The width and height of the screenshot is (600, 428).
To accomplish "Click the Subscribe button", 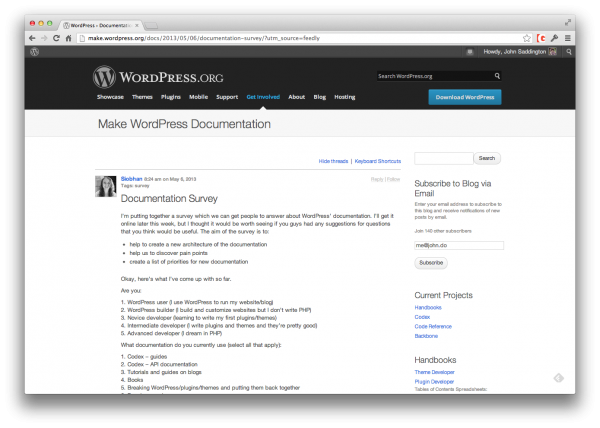I will click(x=431, y=263).
